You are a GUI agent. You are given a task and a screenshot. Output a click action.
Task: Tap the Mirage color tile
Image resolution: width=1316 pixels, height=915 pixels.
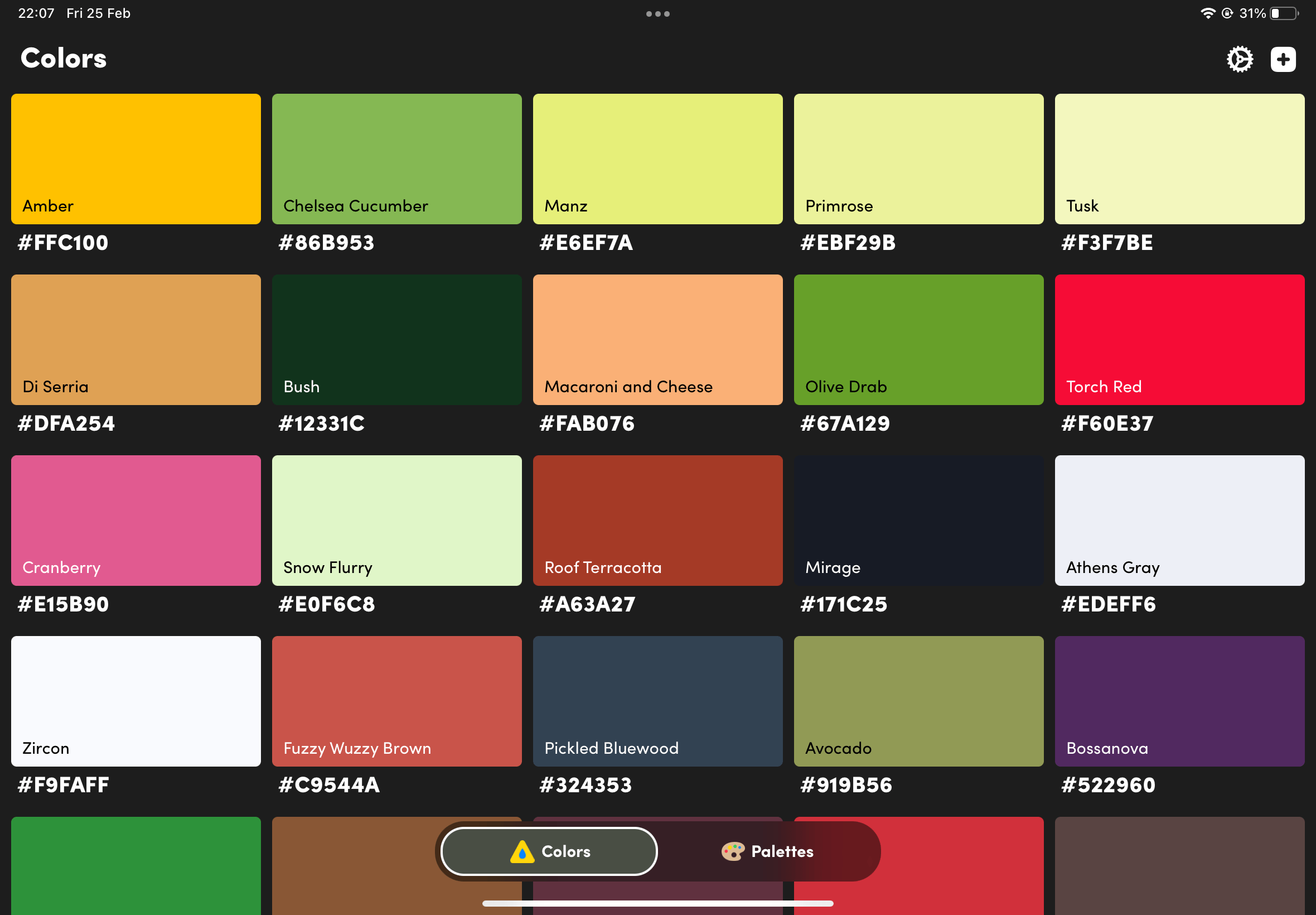point(918,520)
